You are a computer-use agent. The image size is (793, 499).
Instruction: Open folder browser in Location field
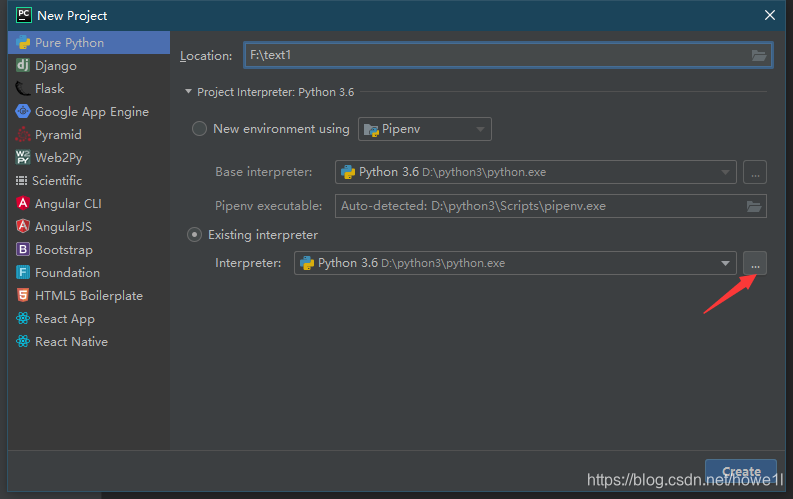coord(759,56)
